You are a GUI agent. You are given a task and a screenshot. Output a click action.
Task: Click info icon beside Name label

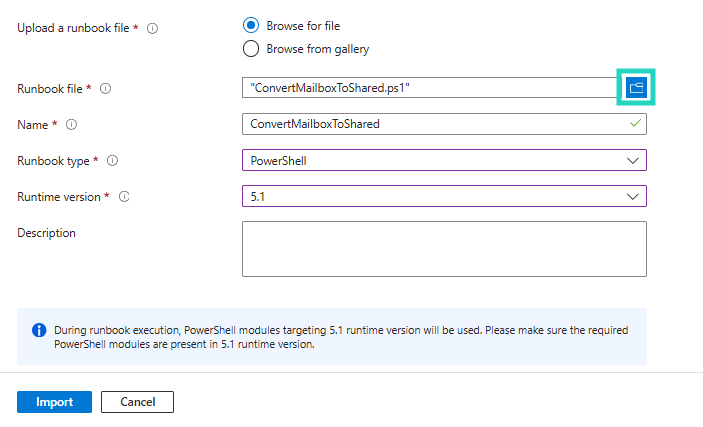coord(71,125)
